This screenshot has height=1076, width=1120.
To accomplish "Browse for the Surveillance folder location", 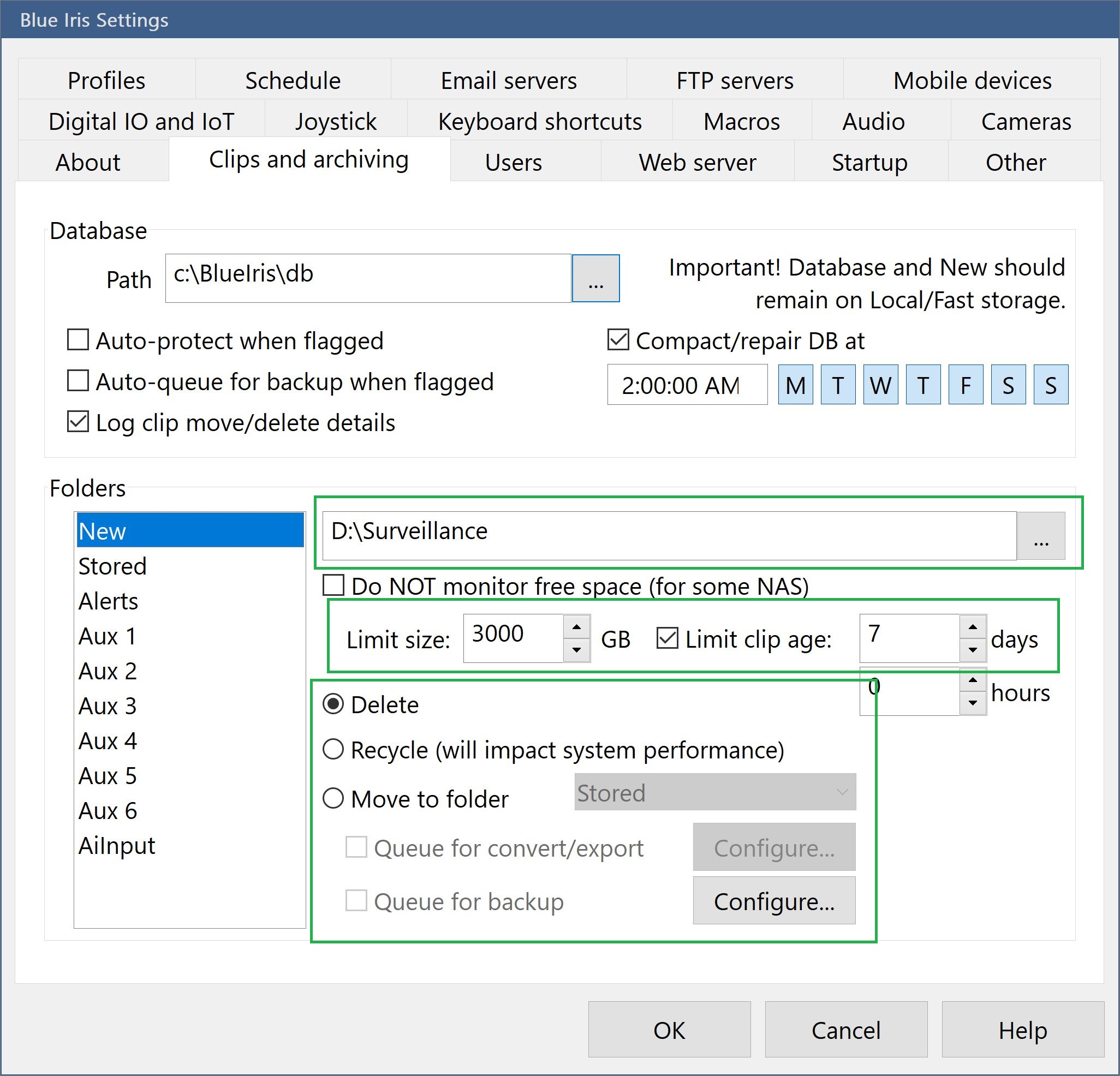I will [1040, 535].
